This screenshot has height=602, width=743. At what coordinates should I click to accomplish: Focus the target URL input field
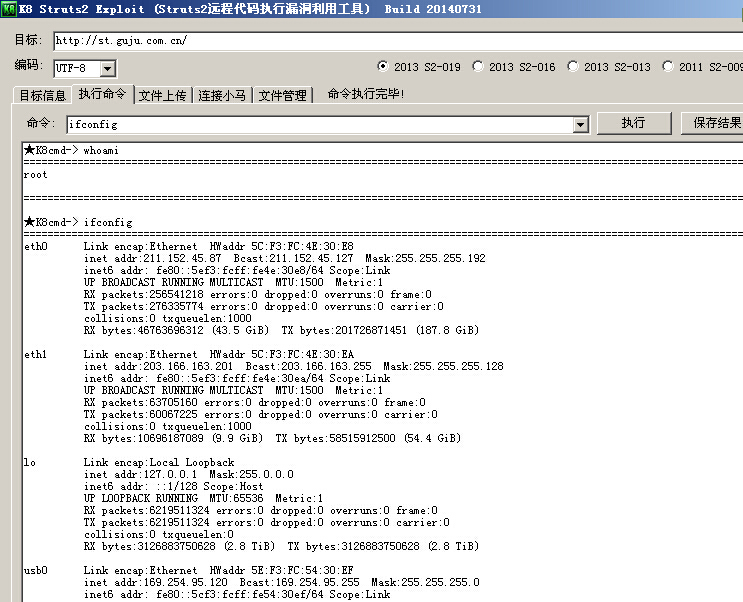coord(398,41)
